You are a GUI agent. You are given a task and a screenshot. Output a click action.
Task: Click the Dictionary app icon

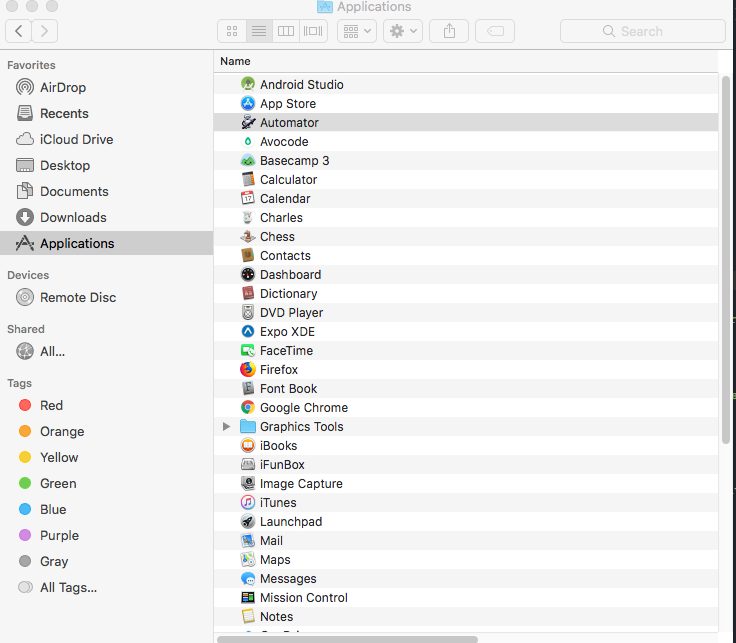point(247,293)
